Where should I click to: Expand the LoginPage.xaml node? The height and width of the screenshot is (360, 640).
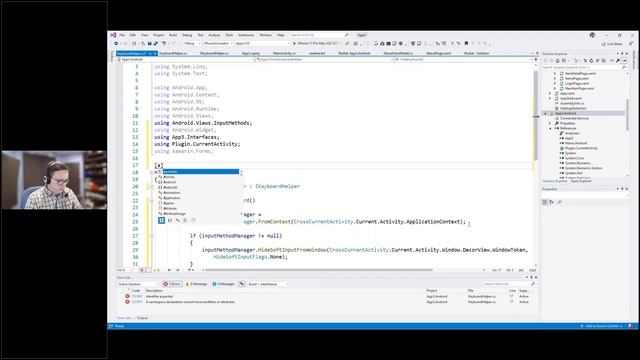[555, 83]
